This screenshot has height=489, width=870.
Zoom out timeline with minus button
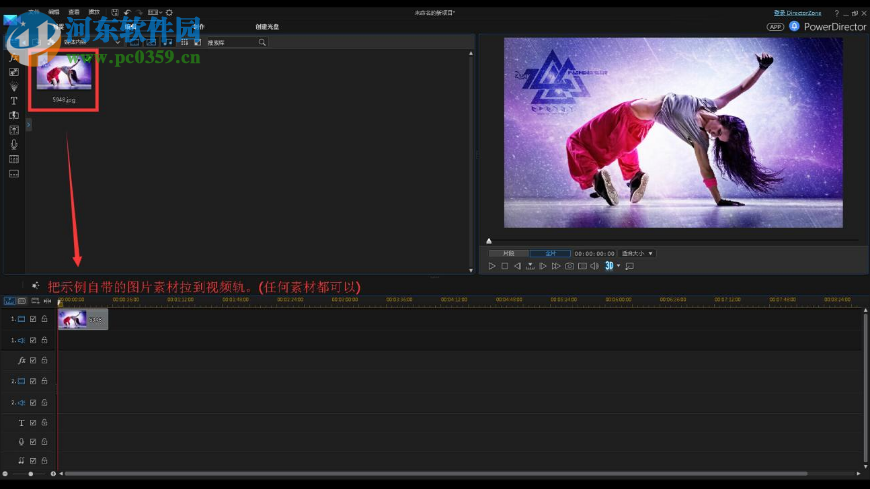pyautogui.click(x=5, y=474)
